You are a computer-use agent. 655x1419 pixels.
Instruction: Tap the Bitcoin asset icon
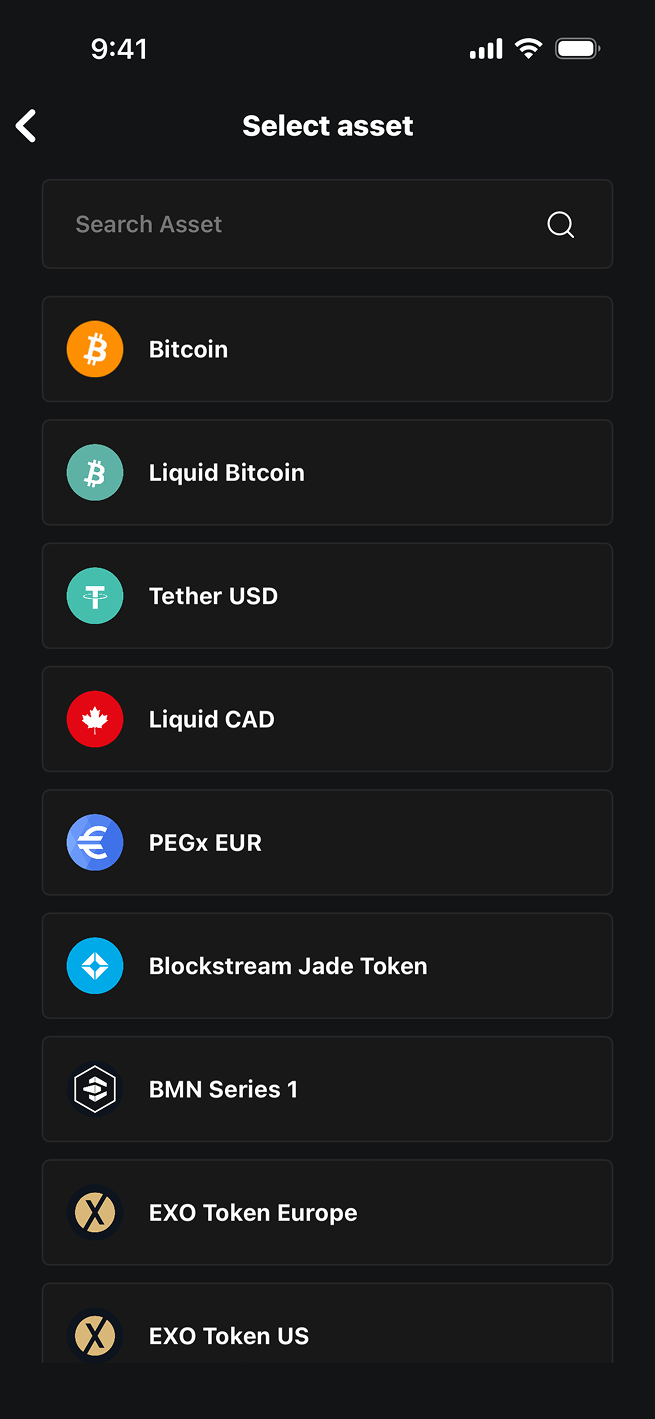coord(94,348)
